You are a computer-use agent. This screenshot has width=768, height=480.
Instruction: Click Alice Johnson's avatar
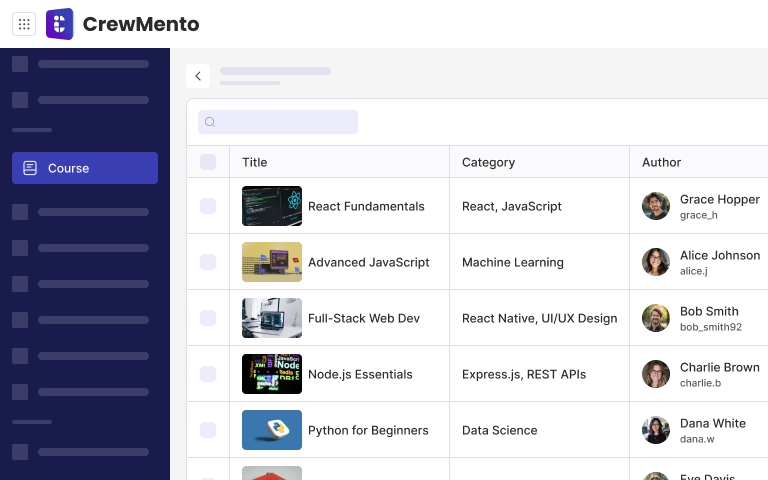coord(656,262)
